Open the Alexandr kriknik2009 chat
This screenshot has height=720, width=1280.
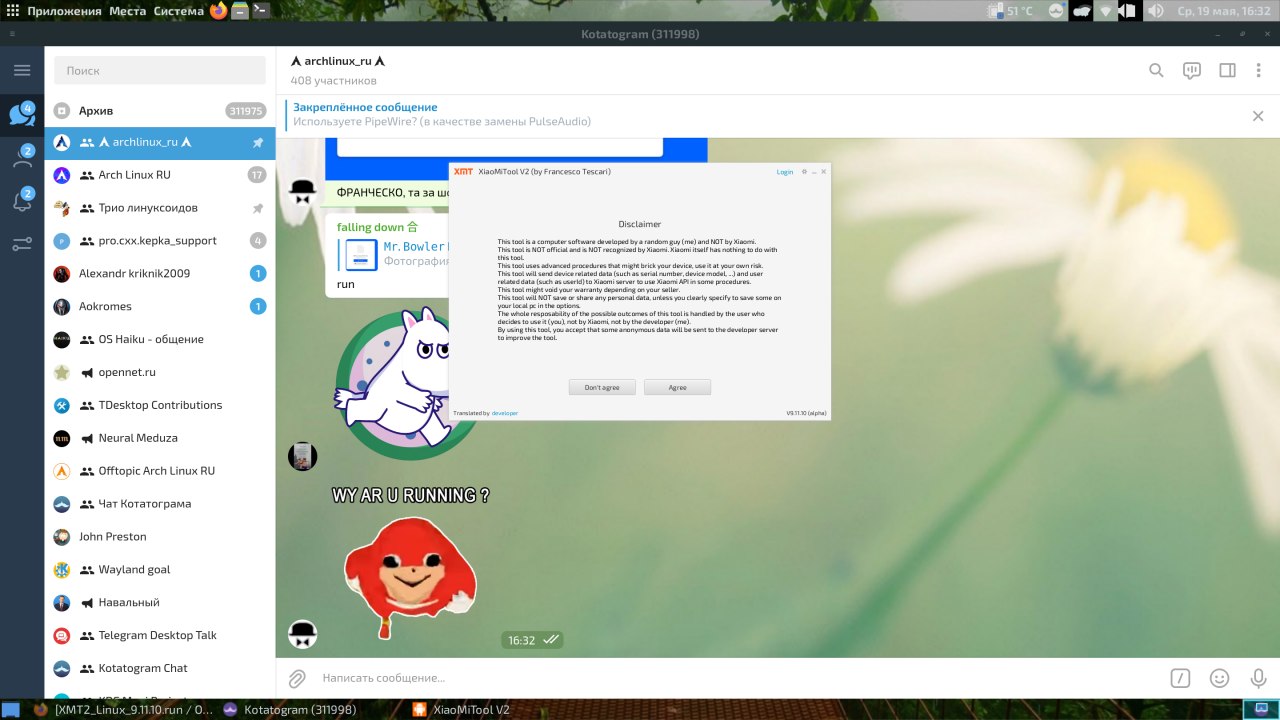[x=160, y=274]
